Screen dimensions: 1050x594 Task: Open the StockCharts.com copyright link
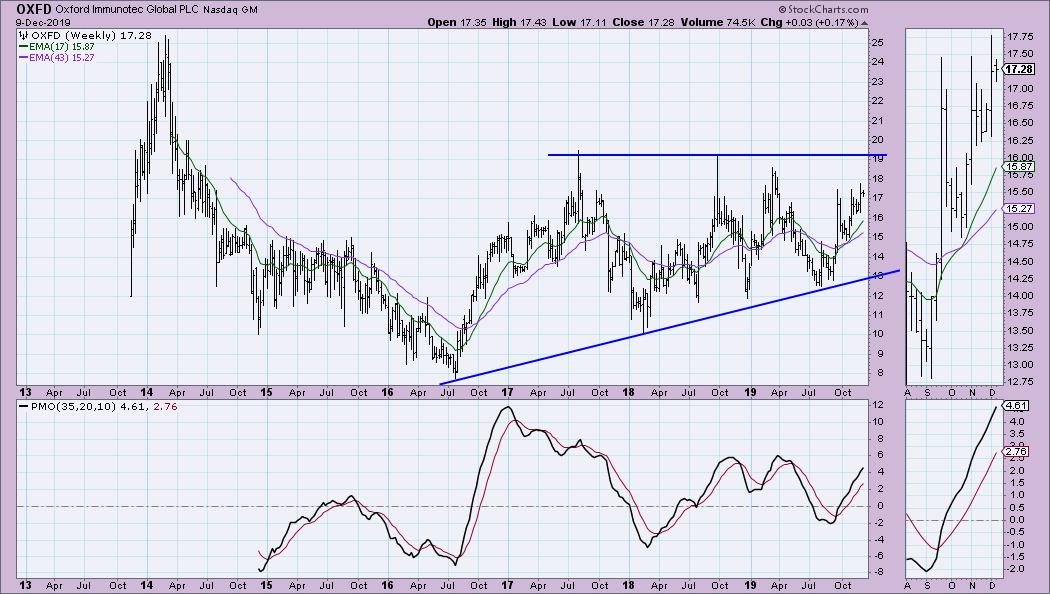pos(824,9)
